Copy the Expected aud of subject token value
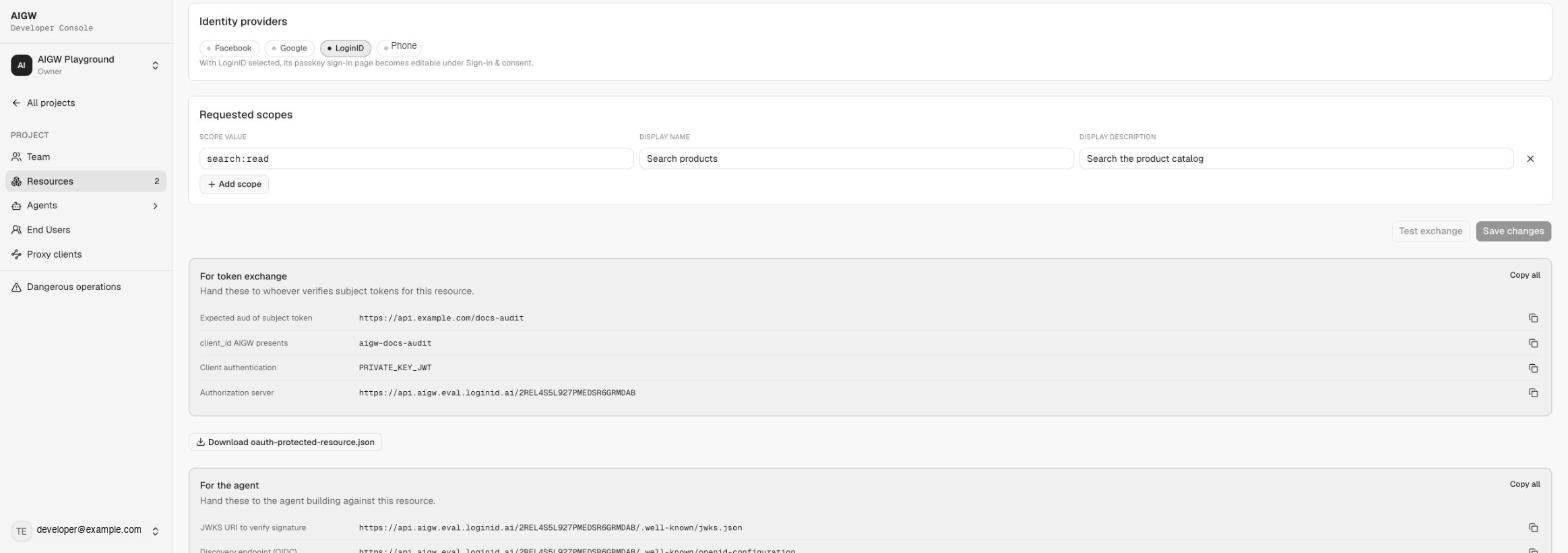 pyautogui.click(x=1533, y=318)
